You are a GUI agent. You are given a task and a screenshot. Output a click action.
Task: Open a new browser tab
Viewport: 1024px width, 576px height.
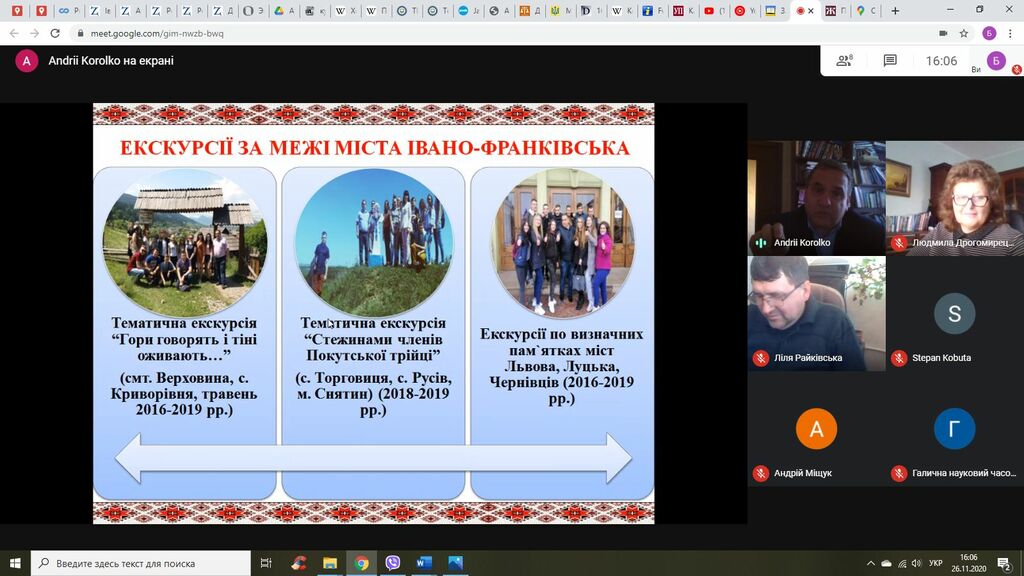point(894,11)
